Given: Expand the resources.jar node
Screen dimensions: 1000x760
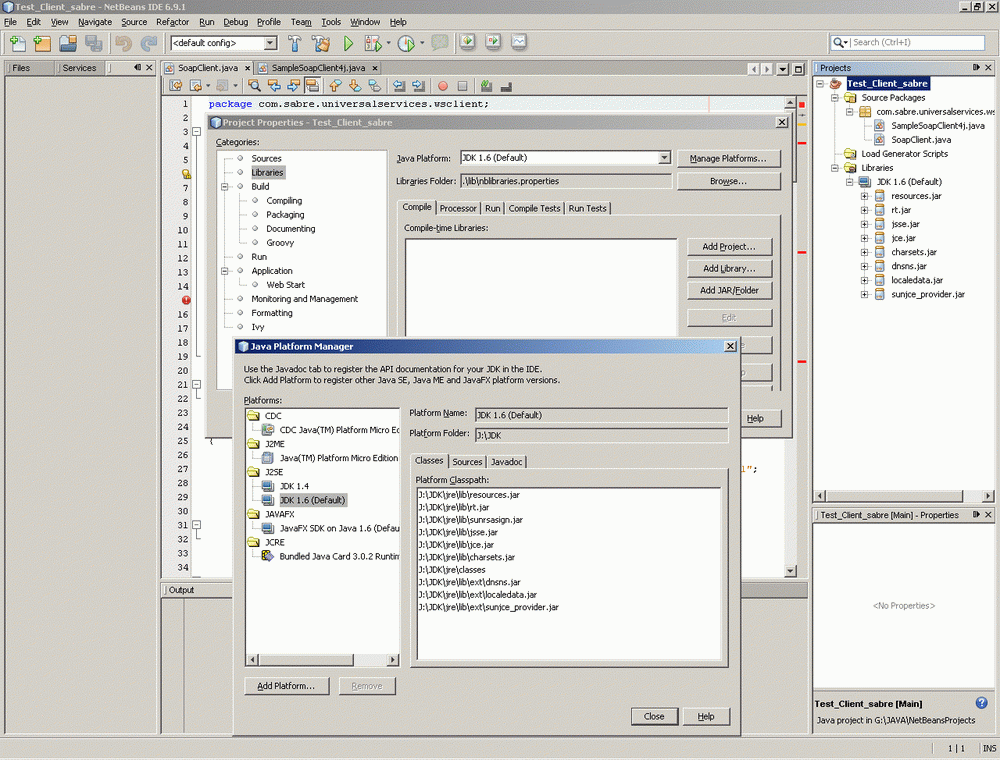Looking at the screenshot, I should tap(864, 196).
